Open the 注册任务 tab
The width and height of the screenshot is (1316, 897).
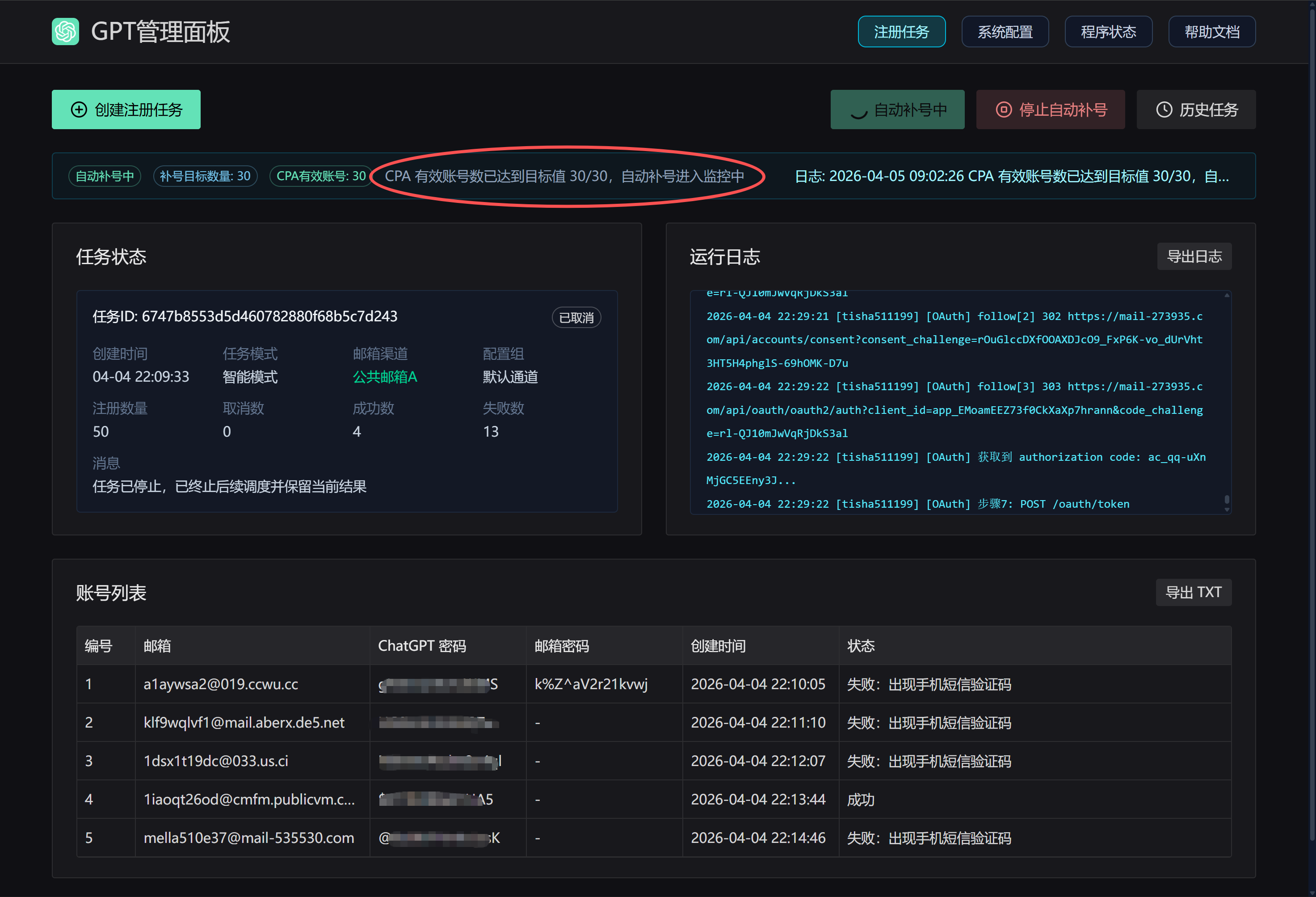pos(901,32)
